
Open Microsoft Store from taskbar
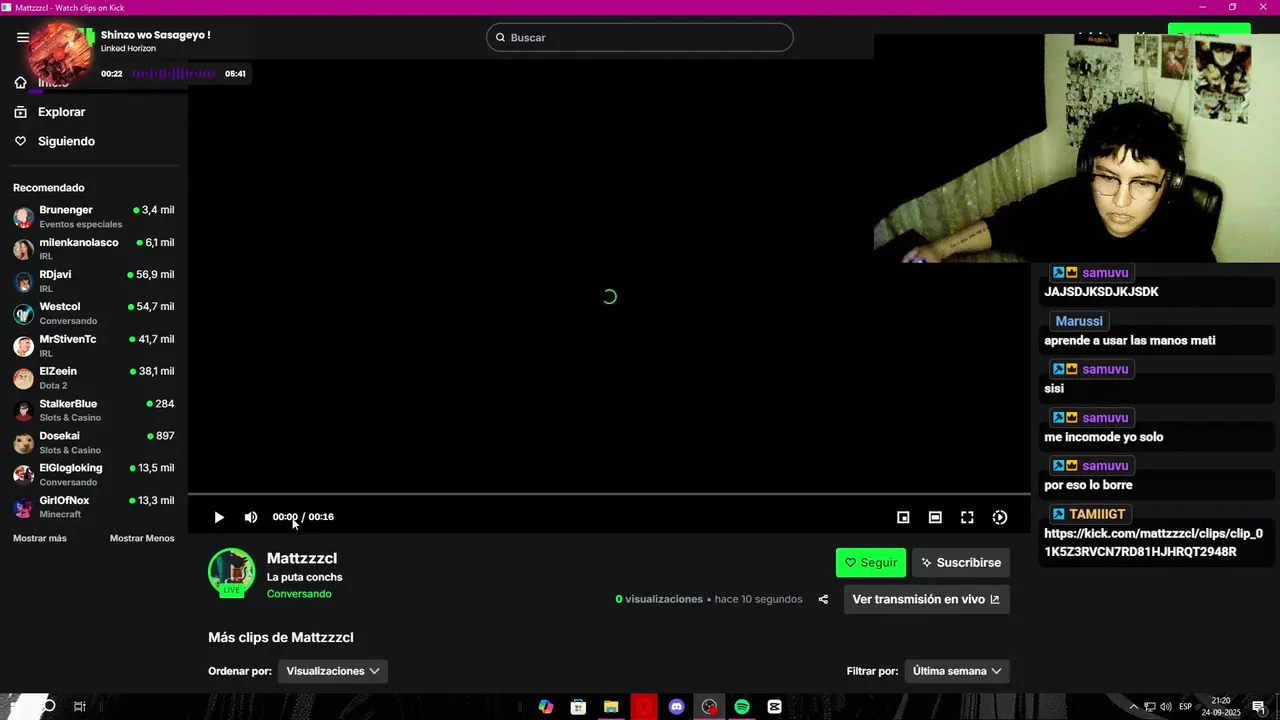point(578,707)
